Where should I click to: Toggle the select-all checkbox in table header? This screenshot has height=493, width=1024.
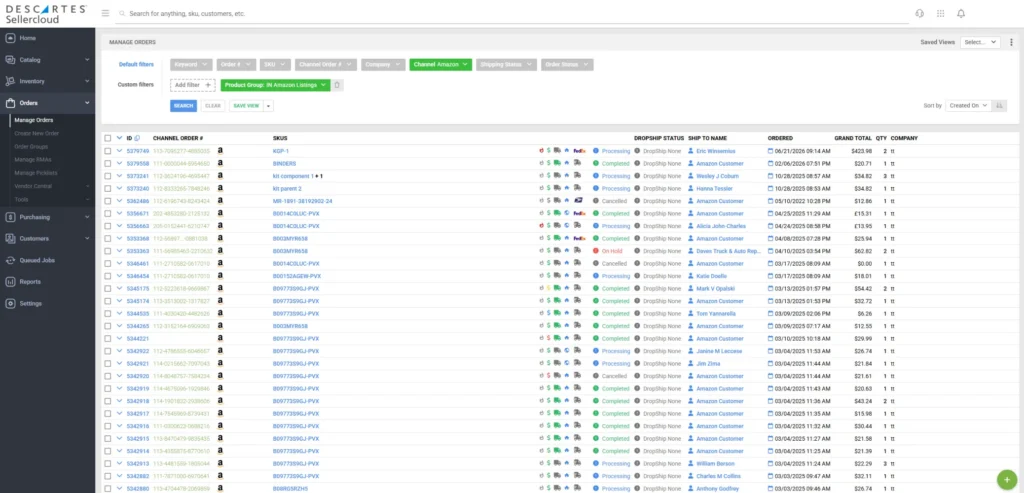click(x=108, y=138)
